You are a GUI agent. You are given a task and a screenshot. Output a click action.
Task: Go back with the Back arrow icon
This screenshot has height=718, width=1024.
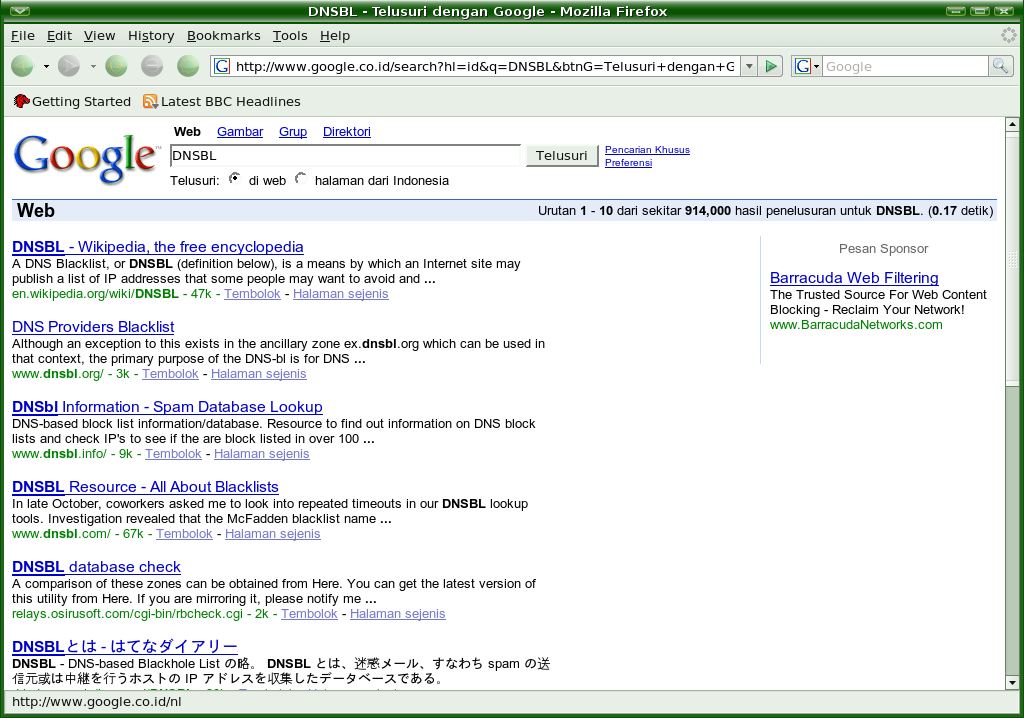coord(22,66)
